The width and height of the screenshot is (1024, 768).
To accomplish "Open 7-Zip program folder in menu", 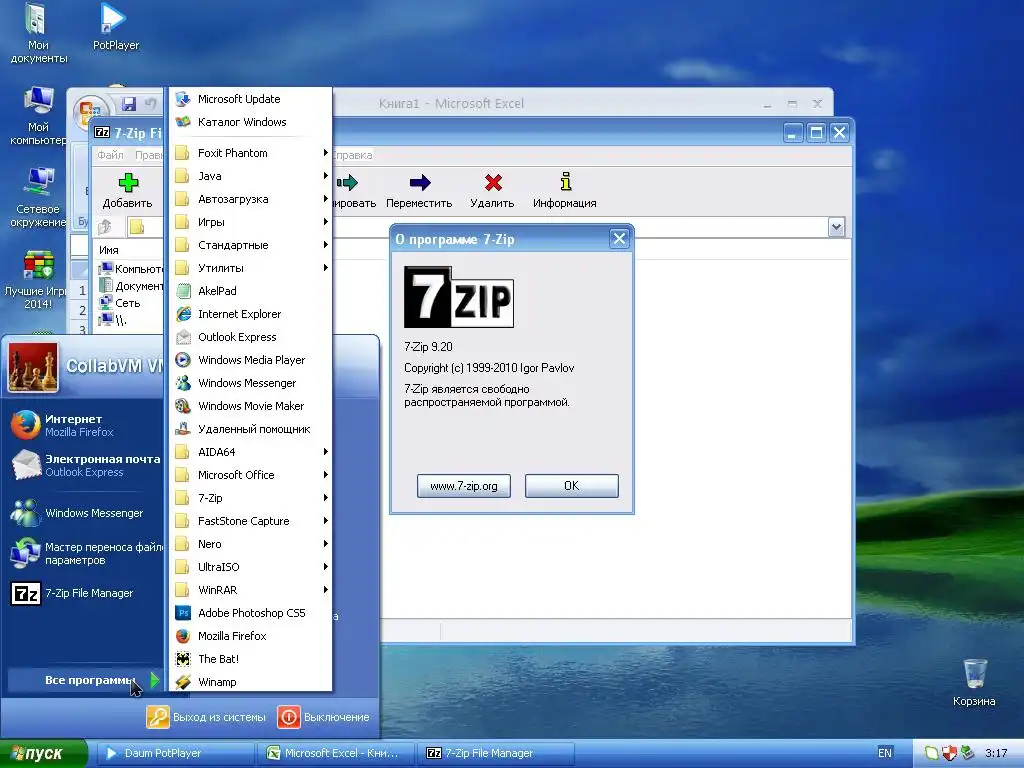I will [x=251, y=498].
